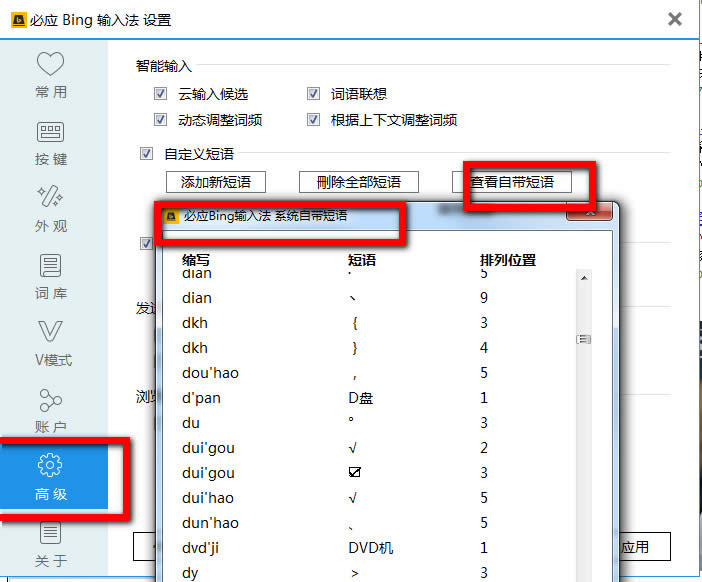Toggle the 词语联想 checkbox
The width and height of the screenshot is (702, 582).
point(313,94)
